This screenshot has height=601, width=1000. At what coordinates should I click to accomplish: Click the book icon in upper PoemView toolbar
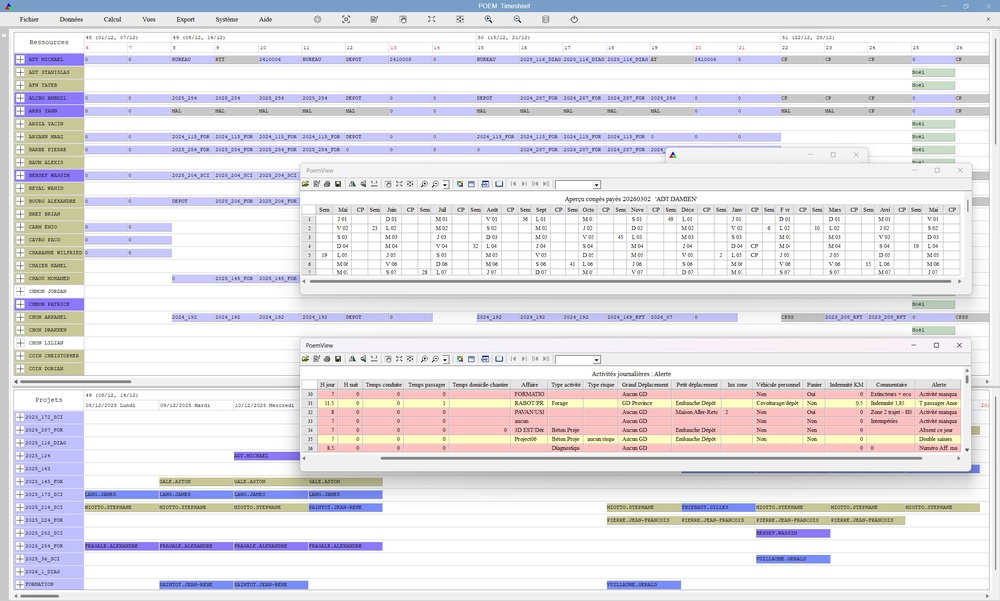[x=499, y=184]
